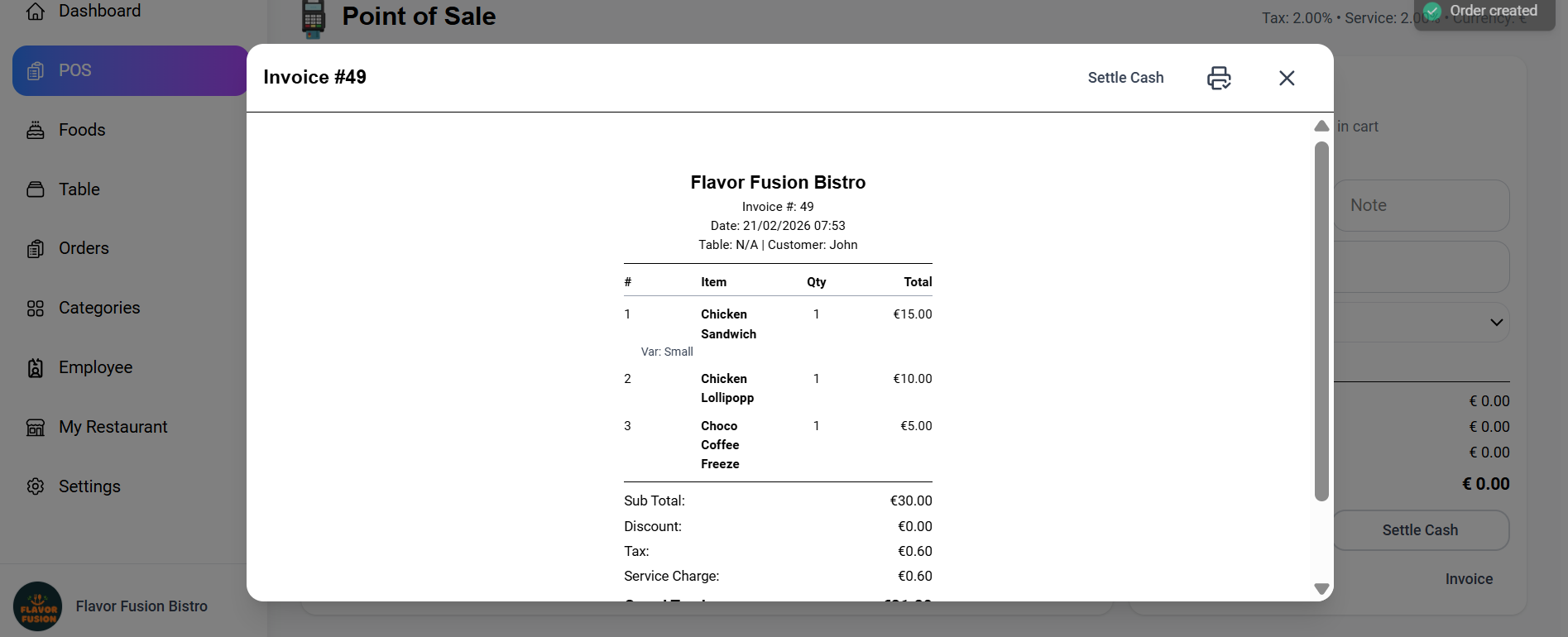Click the Note input field
Viewport: 1568px width, 637px height.
point(1422,204)
